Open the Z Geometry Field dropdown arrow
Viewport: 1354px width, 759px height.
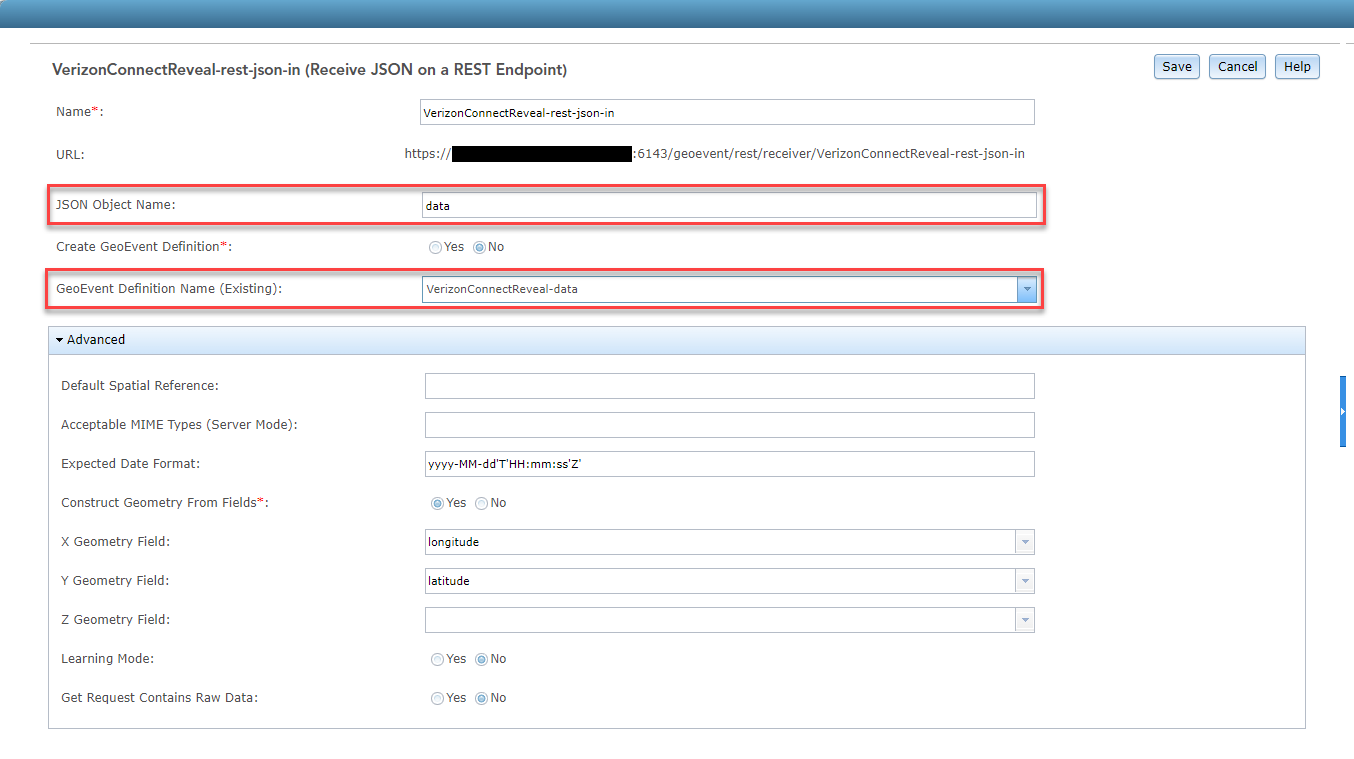(1025, 620)
